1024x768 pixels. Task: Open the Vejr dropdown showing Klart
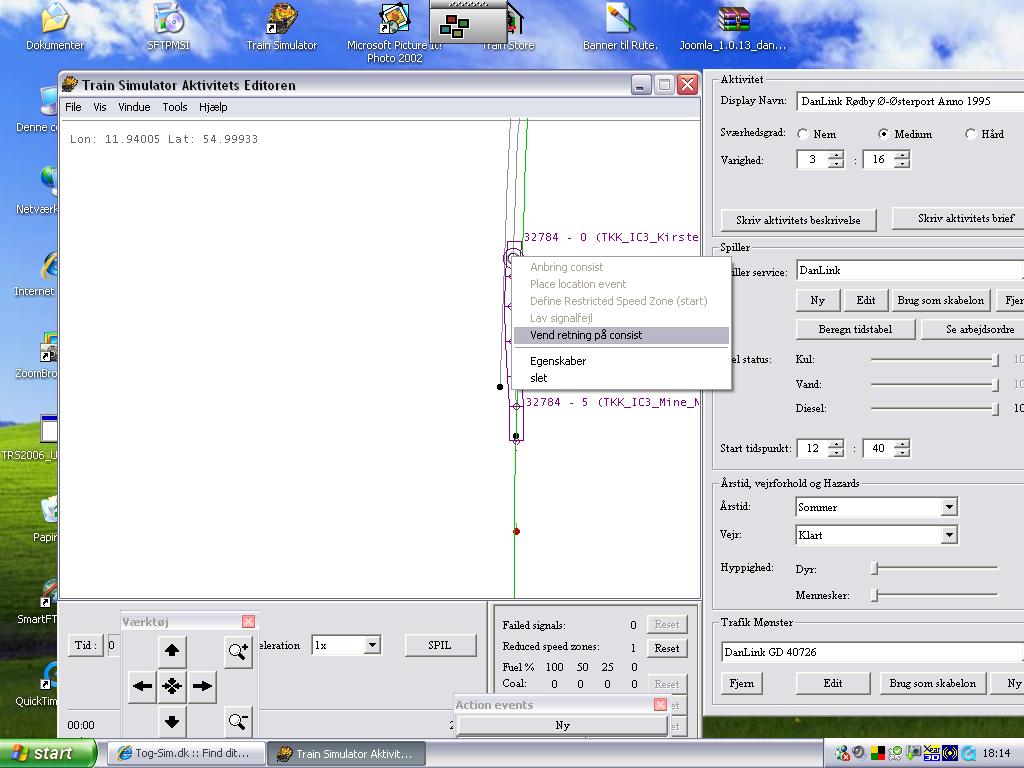click(950, 535)
